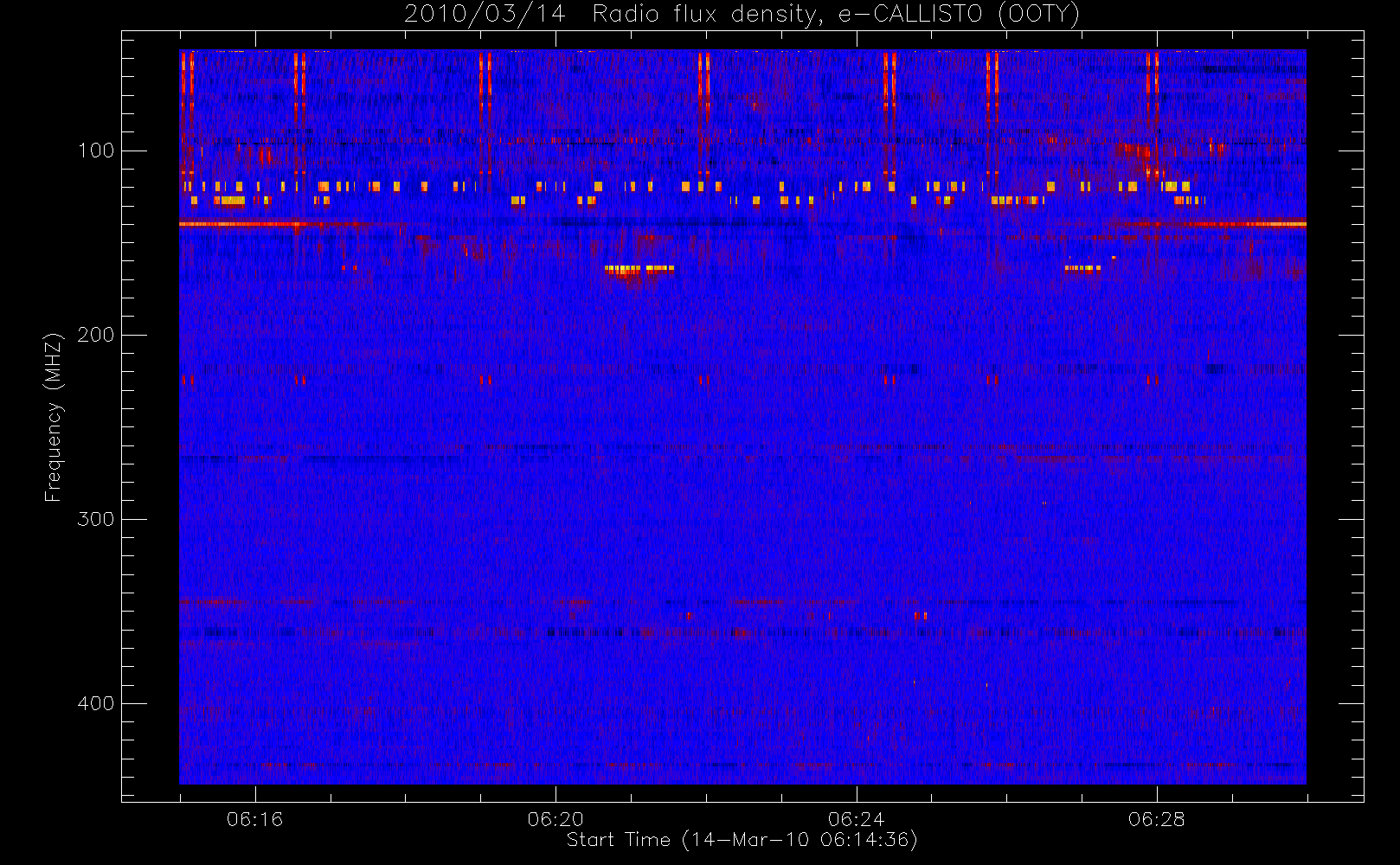Click the plot title '2010/03/14 Radio flux density'
This screenshot has height=865, width=1400.
742,14
